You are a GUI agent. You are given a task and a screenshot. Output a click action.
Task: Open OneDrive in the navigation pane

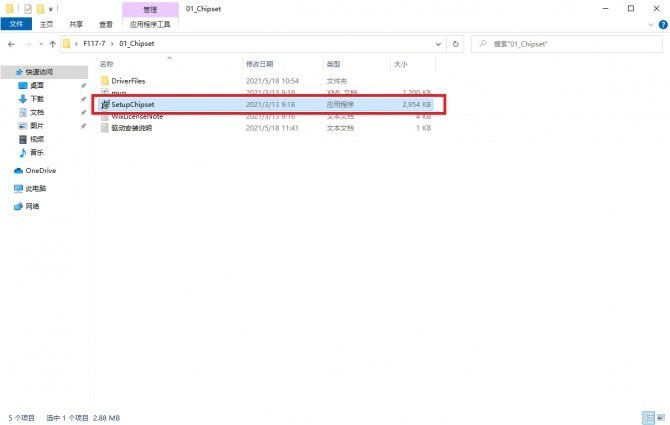(x=40, y=170)
